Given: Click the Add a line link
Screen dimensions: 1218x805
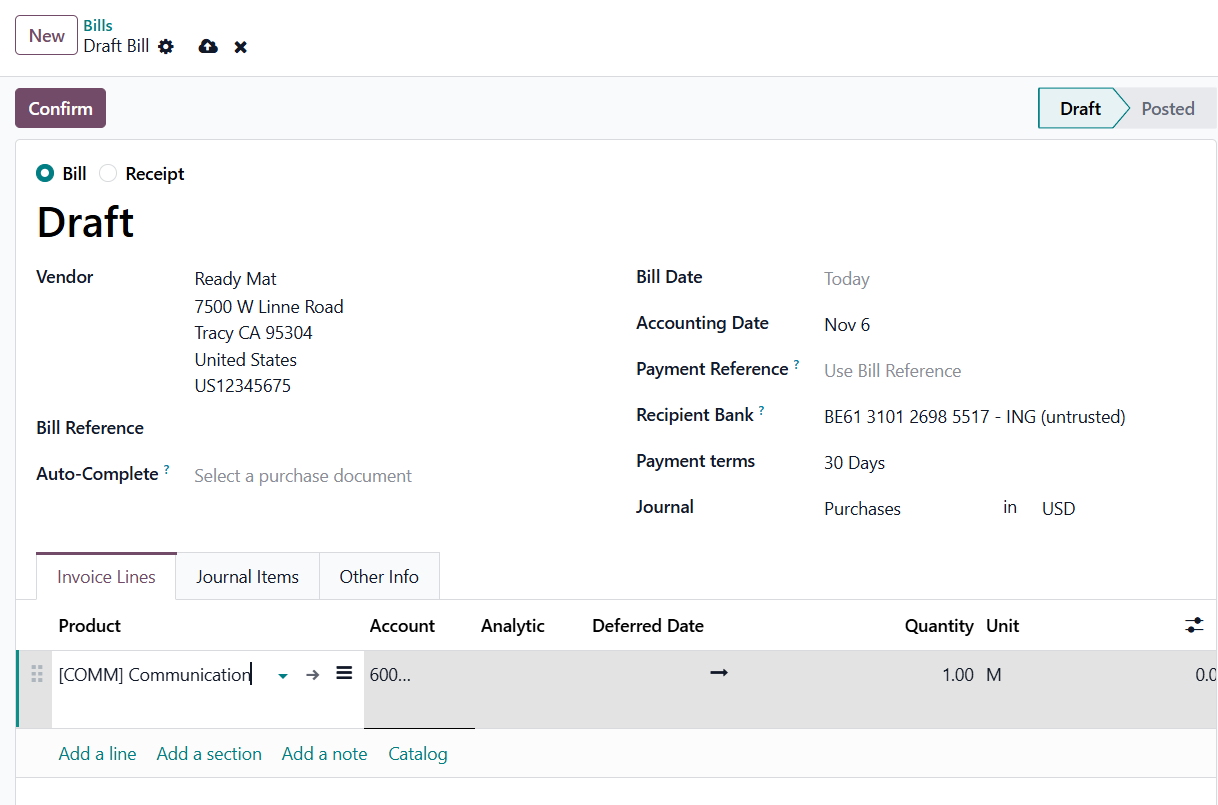Looking at the screenshot, I should click(97, 754).
